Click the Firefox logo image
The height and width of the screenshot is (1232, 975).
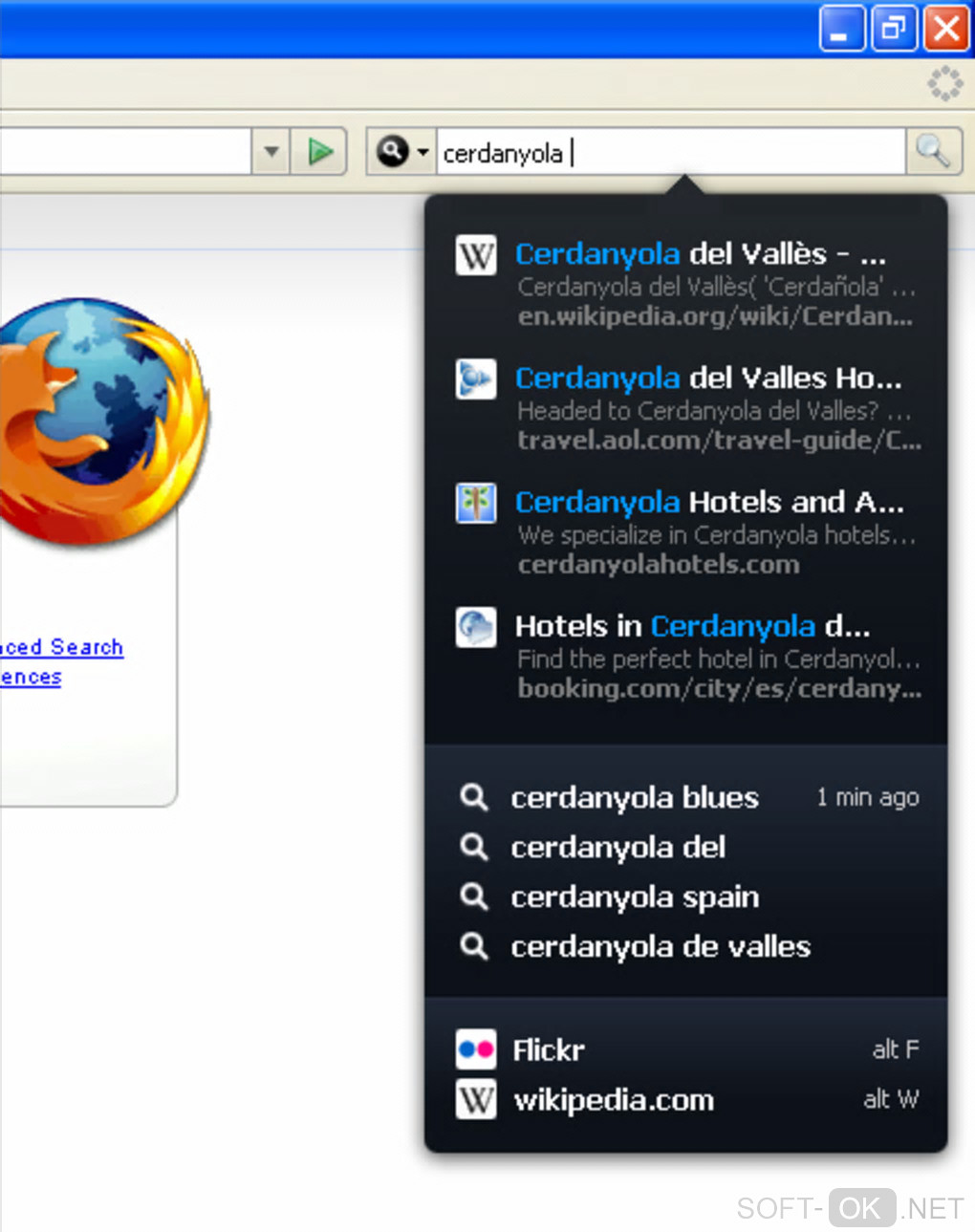103,422
